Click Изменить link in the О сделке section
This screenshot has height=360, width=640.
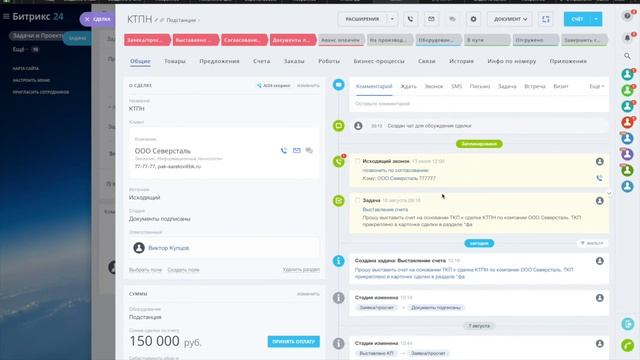(308, 86)
